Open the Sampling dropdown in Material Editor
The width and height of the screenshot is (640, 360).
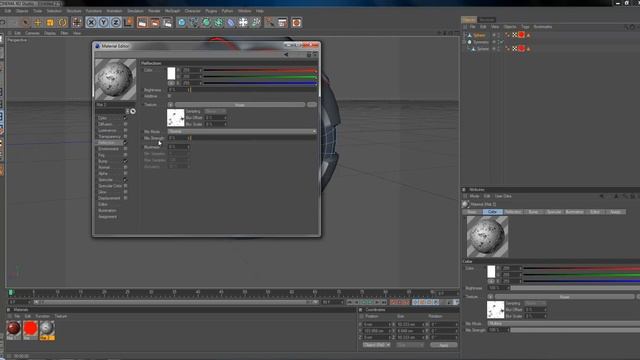(x=215, y=111)
